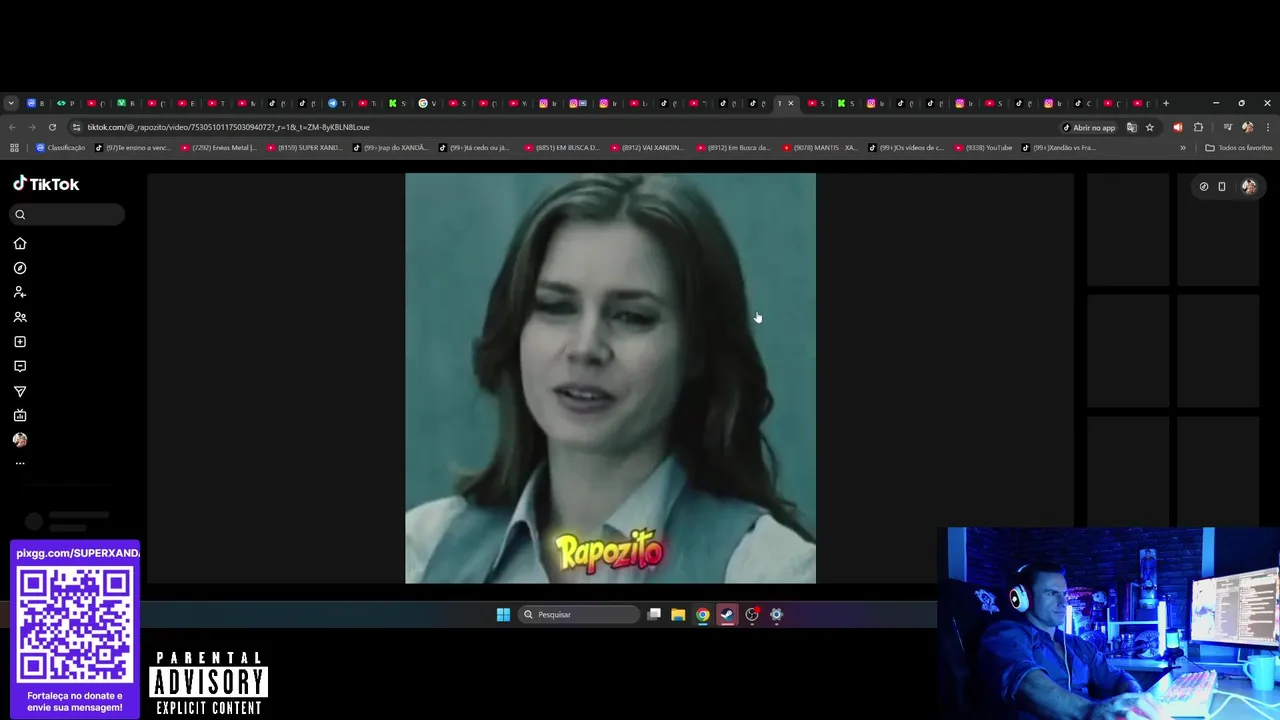Open the (8912) Em Busca da... bookmark

pyautogui.click(x=733, y=148)
